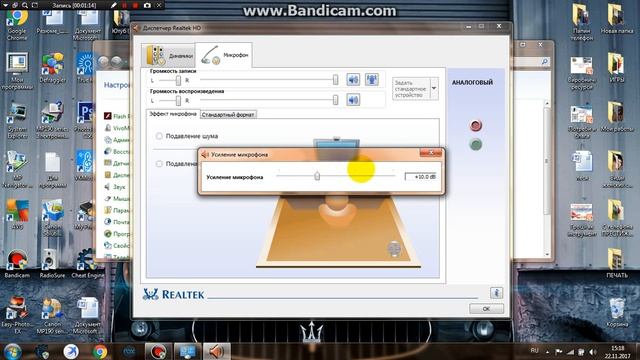Switch to Realtek HD manager taskbar button

(x=216, y=351)
